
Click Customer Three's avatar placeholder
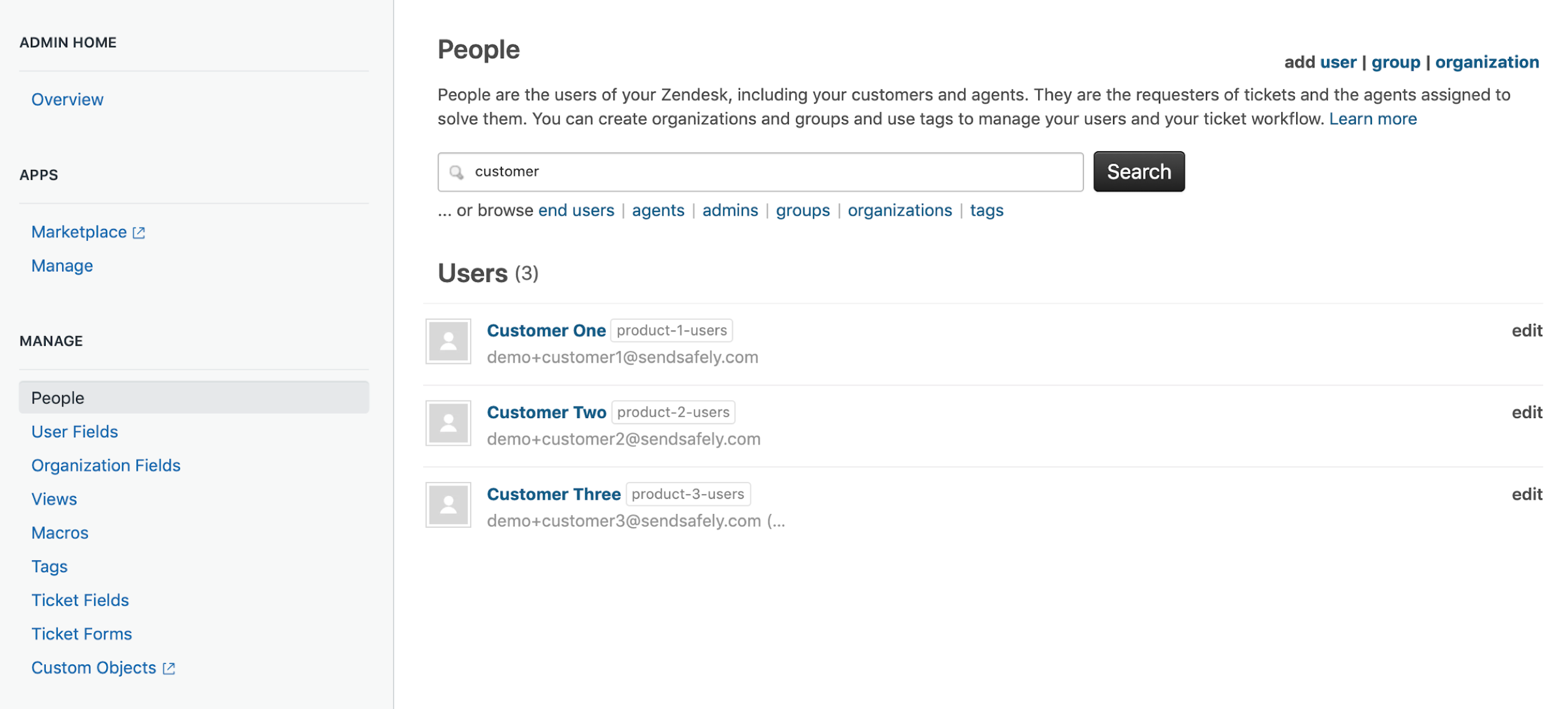tap(448, 505)
